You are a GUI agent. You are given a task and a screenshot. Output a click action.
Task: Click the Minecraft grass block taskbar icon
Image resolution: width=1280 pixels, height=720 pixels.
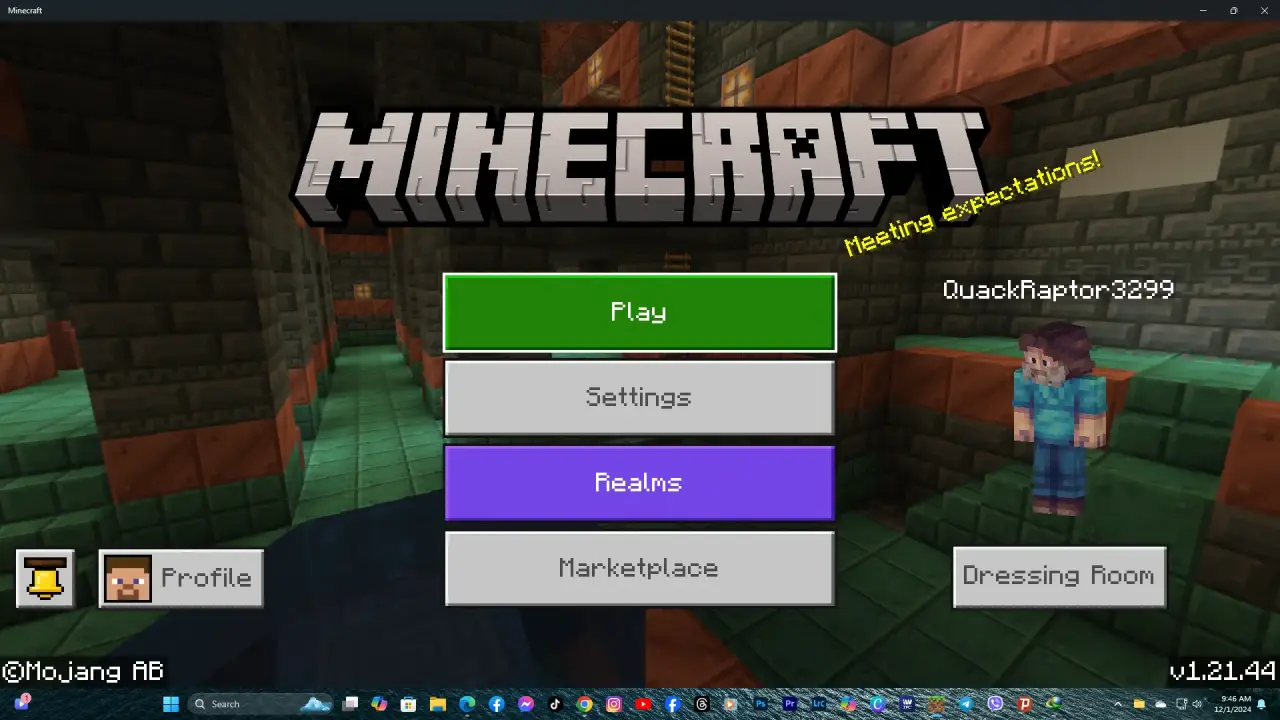(936, 704)
